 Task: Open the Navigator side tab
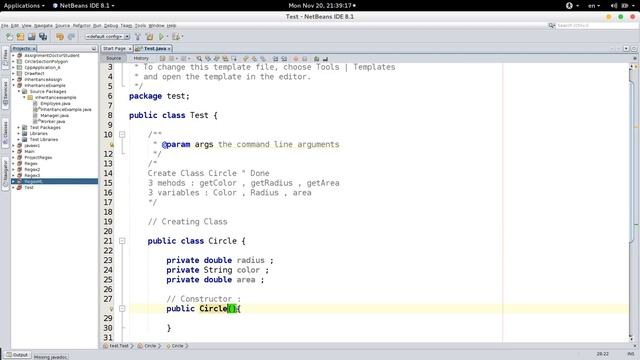(5, 174)
